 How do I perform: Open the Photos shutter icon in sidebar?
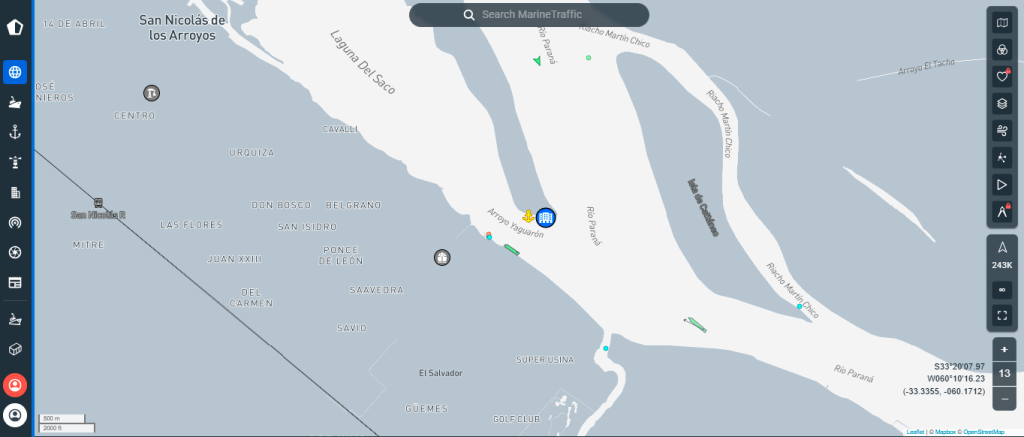coord(15,253)
